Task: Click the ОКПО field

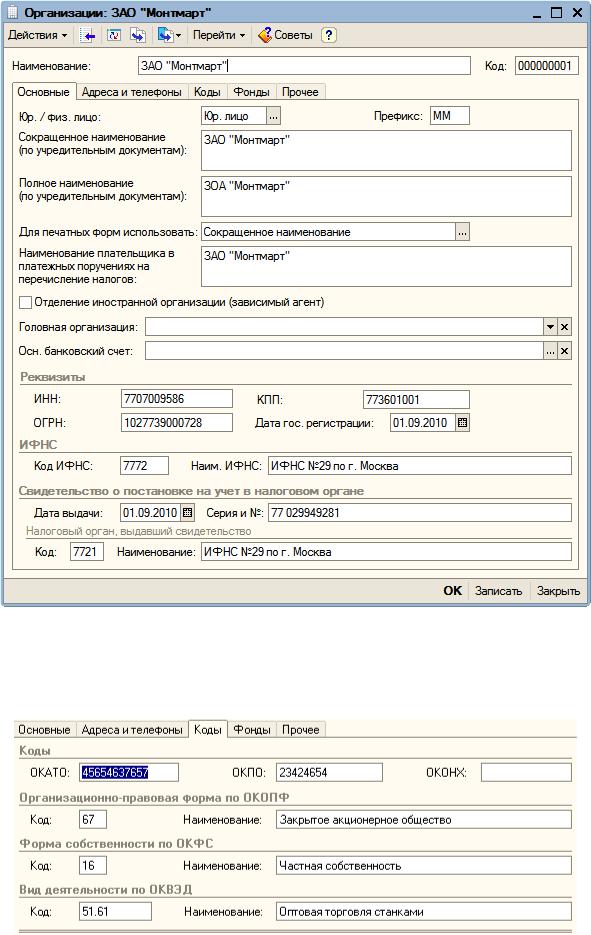Action: click(x=329, y=772)
